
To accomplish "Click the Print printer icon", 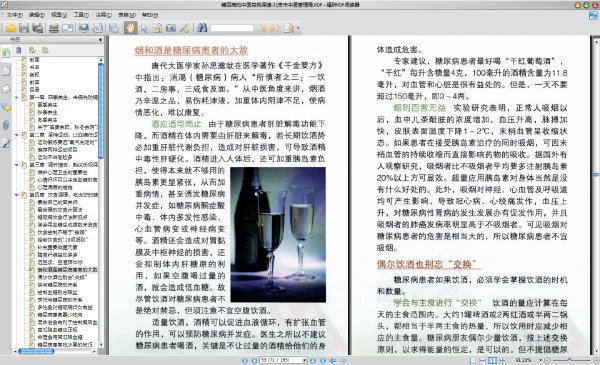I will pyautogui.click(x=54, y=28).
